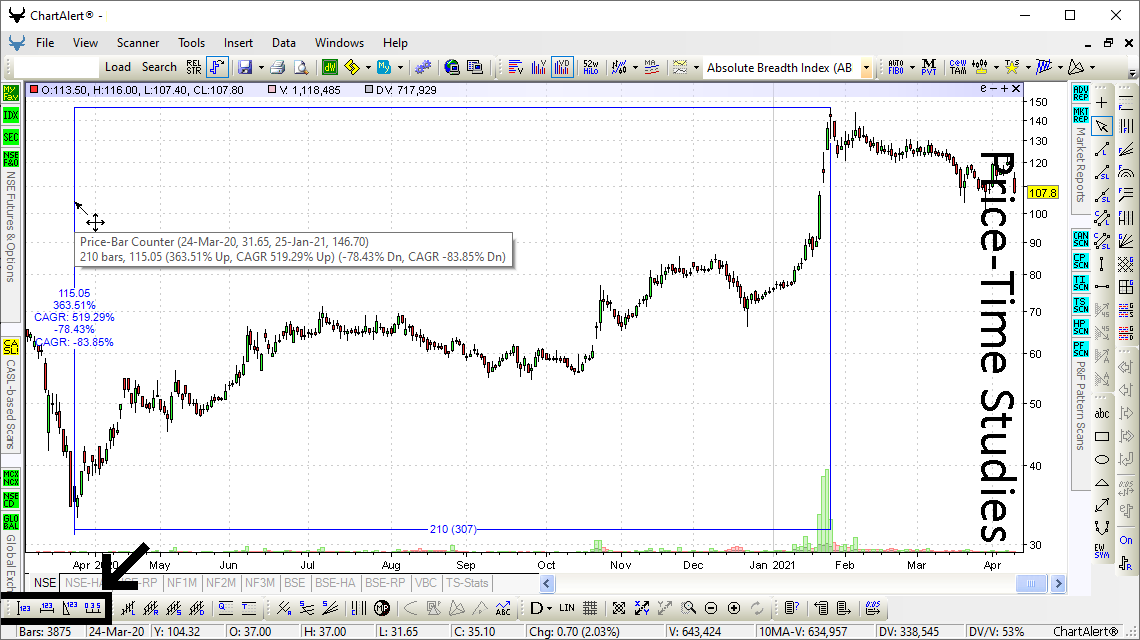The height and width of the screenshot is (640, 1140).
Task: Click the 52w HiLo icon
Action: [x=590, y=68]
